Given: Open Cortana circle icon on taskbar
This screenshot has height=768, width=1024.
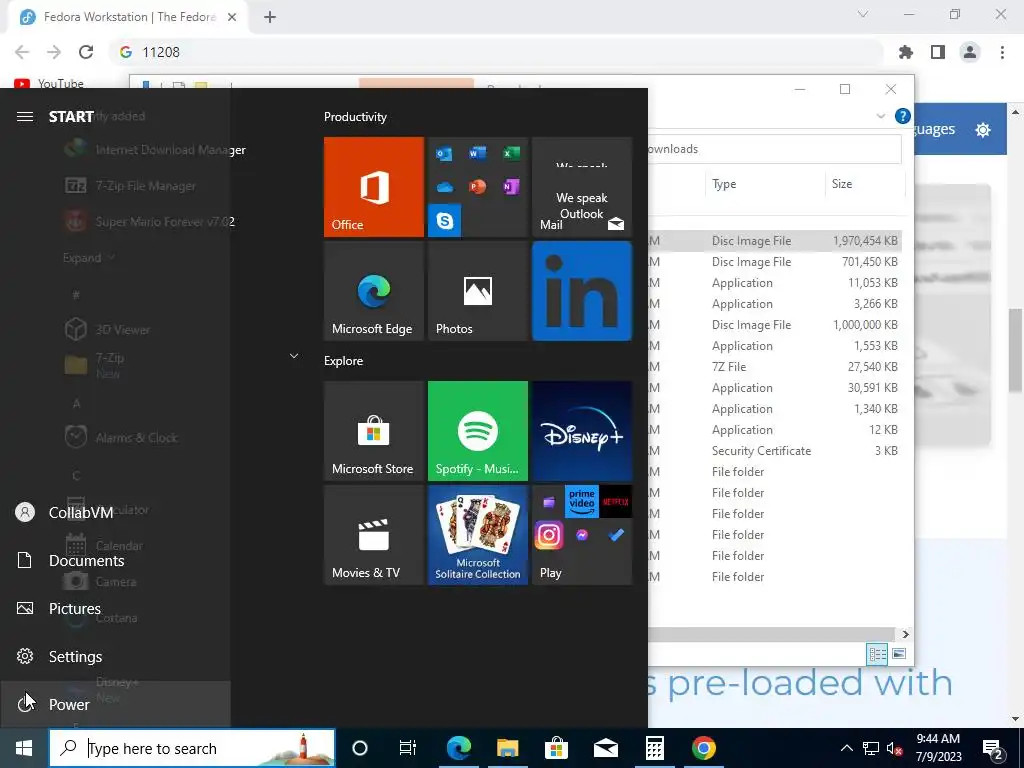Looking at the screenshot, I should click(x=360, y=748).
